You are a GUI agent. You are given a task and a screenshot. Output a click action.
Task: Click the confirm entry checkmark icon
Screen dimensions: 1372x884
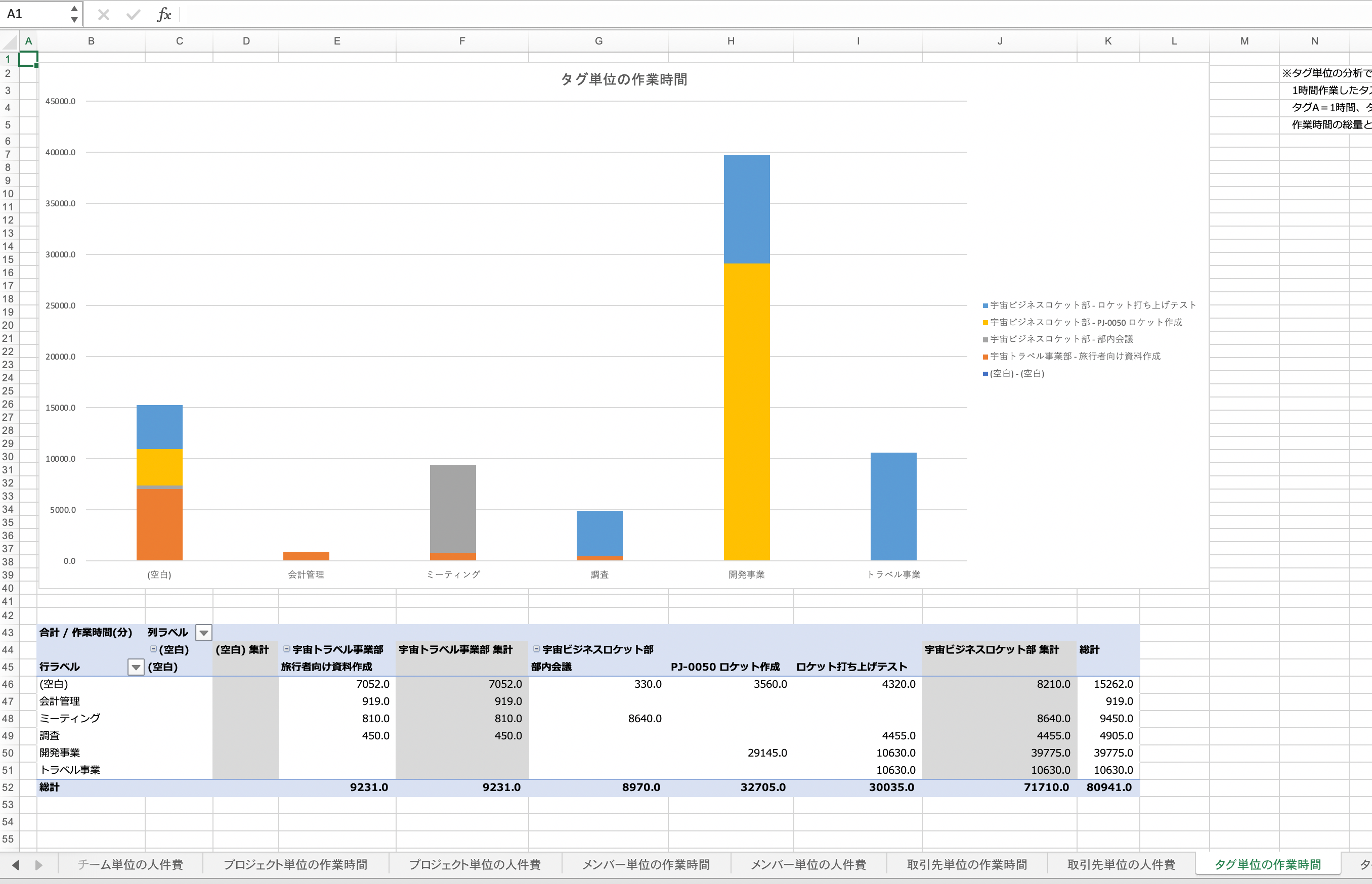(x=133, y=14)
